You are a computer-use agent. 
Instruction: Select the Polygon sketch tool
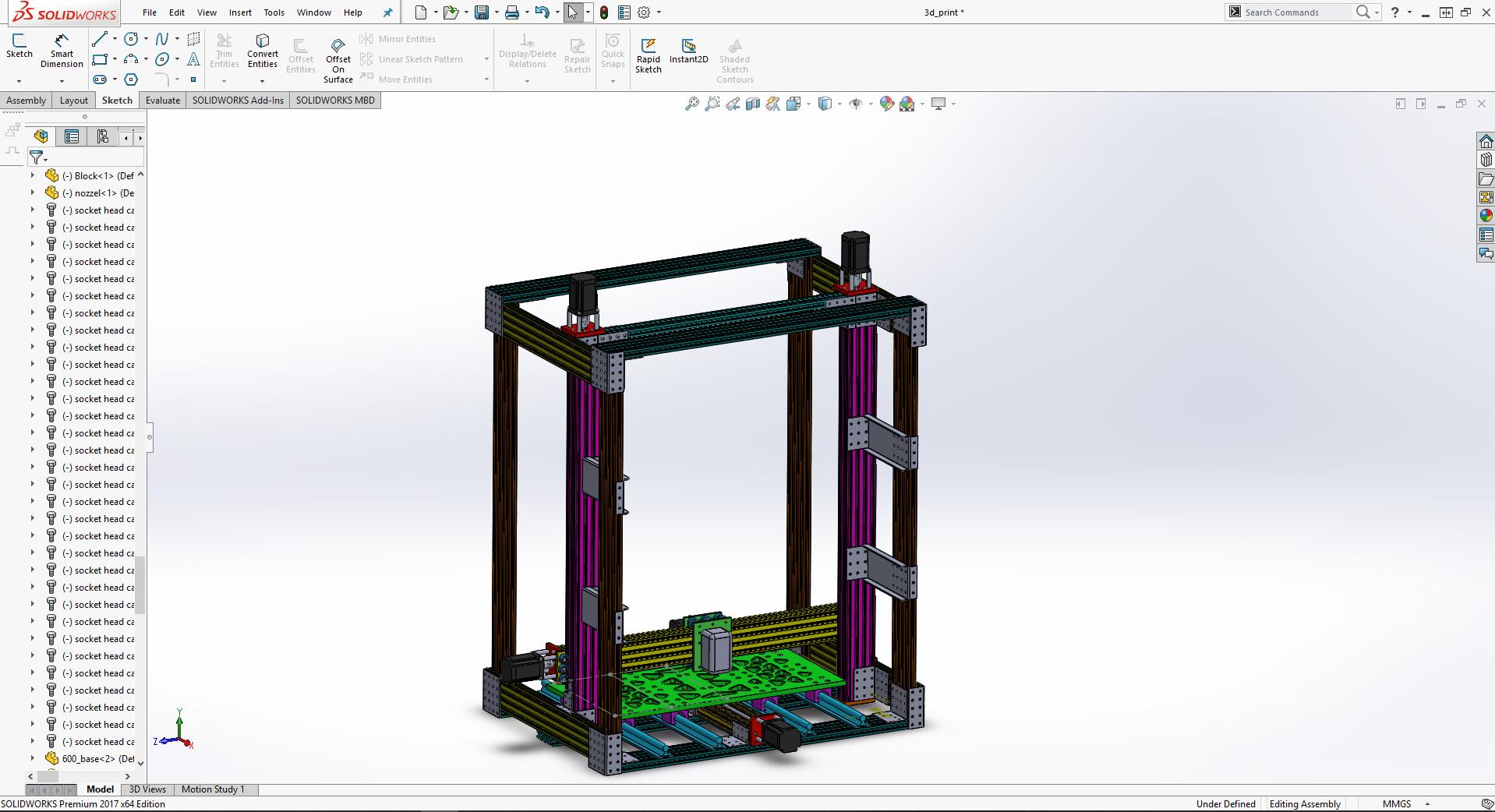coord(131,79)
